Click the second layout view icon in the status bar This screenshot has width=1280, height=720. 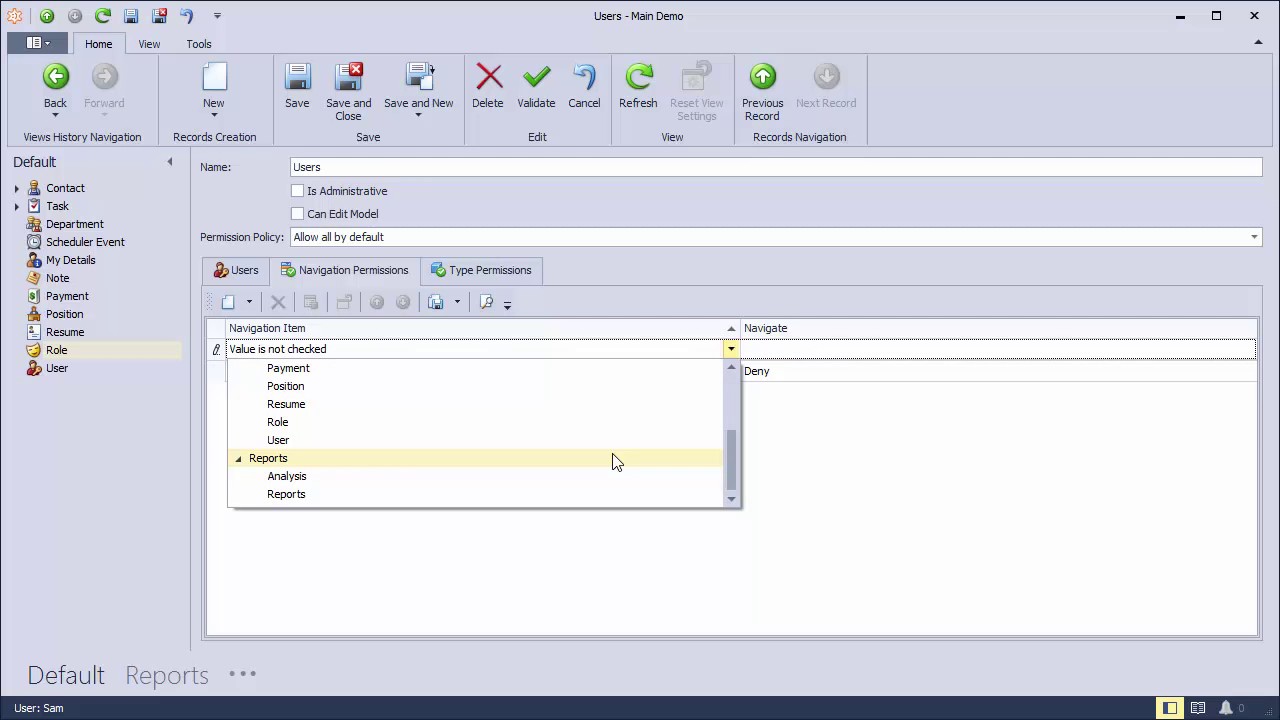[x=1198, y=708]
